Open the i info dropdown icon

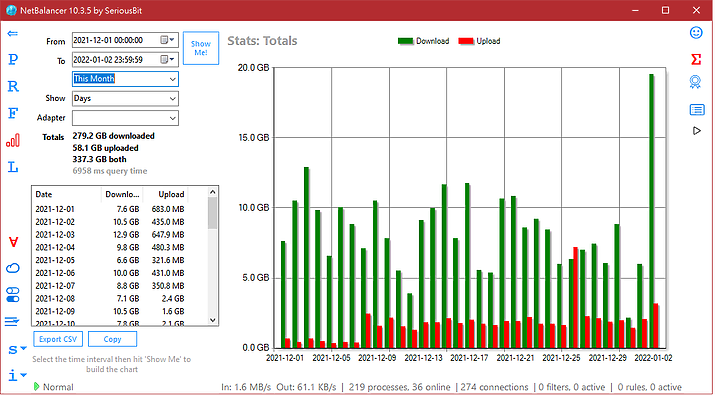(17, 376)
